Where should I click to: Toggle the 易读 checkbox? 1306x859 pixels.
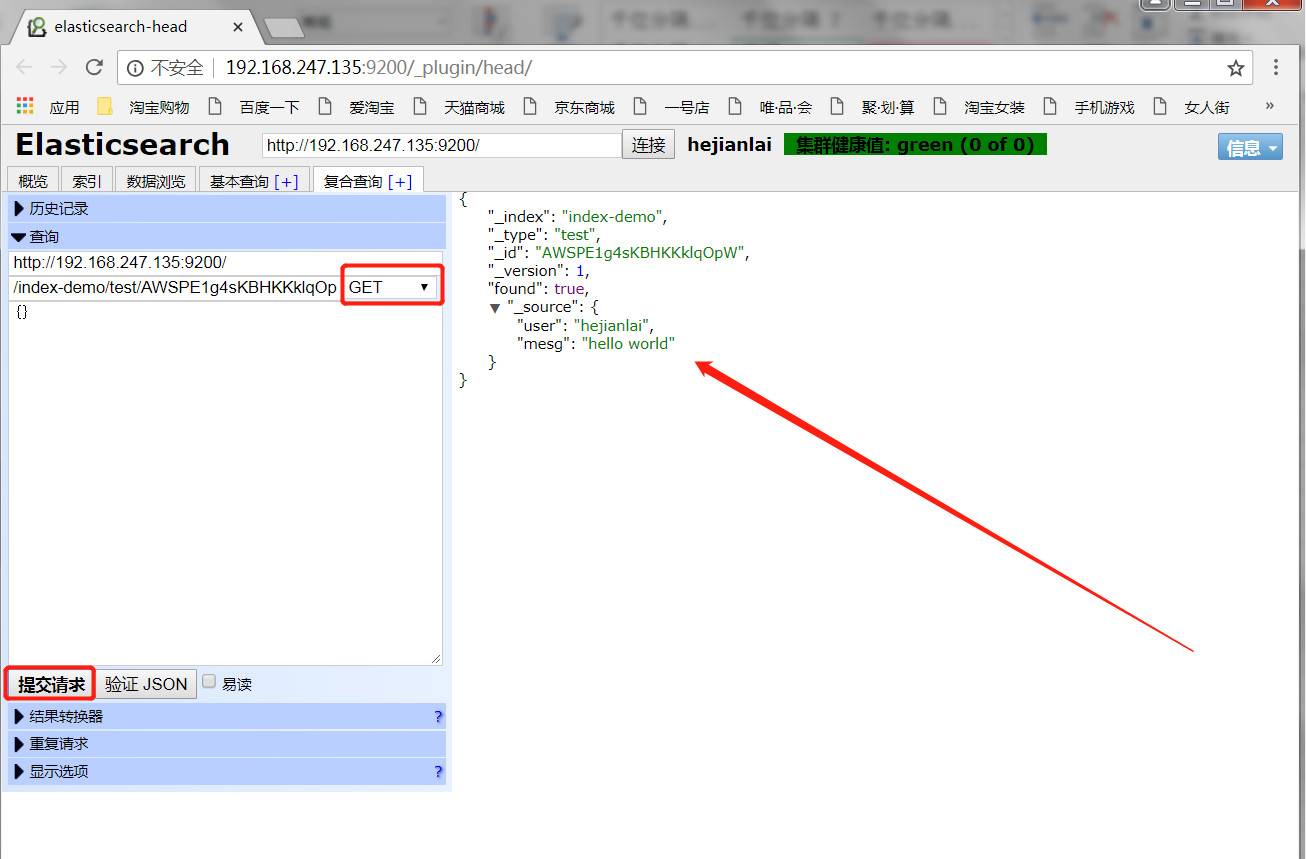pos(209,682)
